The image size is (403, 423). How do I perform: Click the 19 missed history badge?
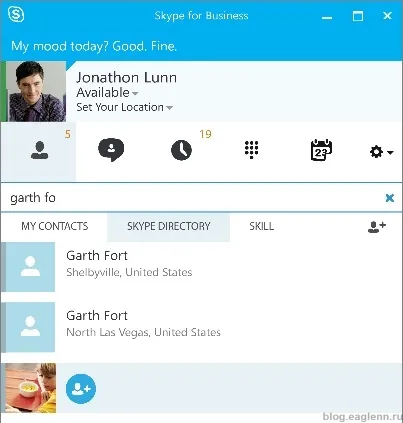point(205,134)
